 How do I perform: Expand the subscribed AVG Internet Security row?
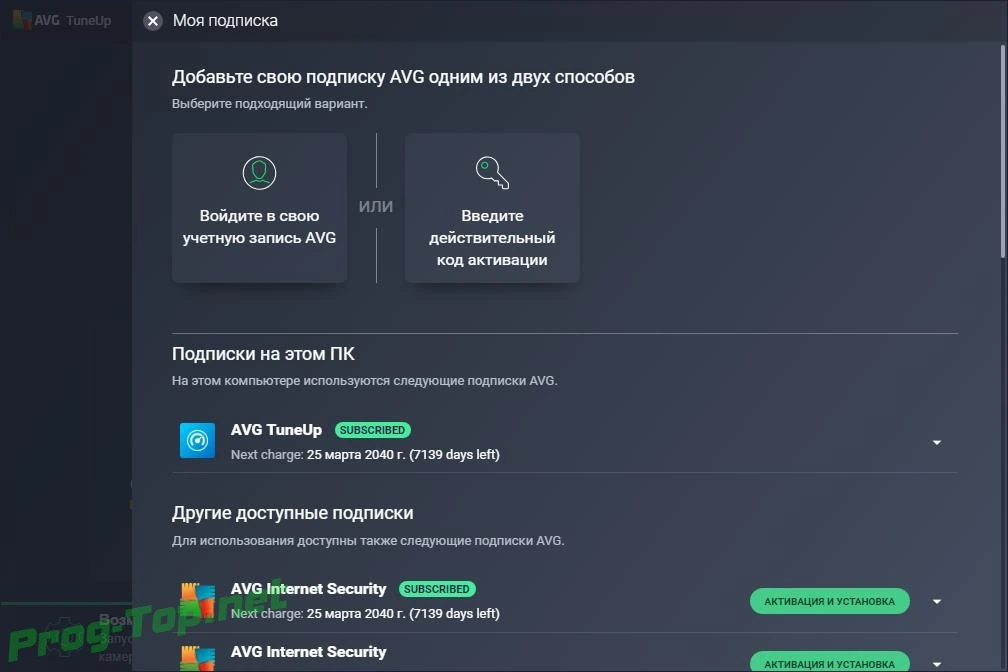pos(937,602)
